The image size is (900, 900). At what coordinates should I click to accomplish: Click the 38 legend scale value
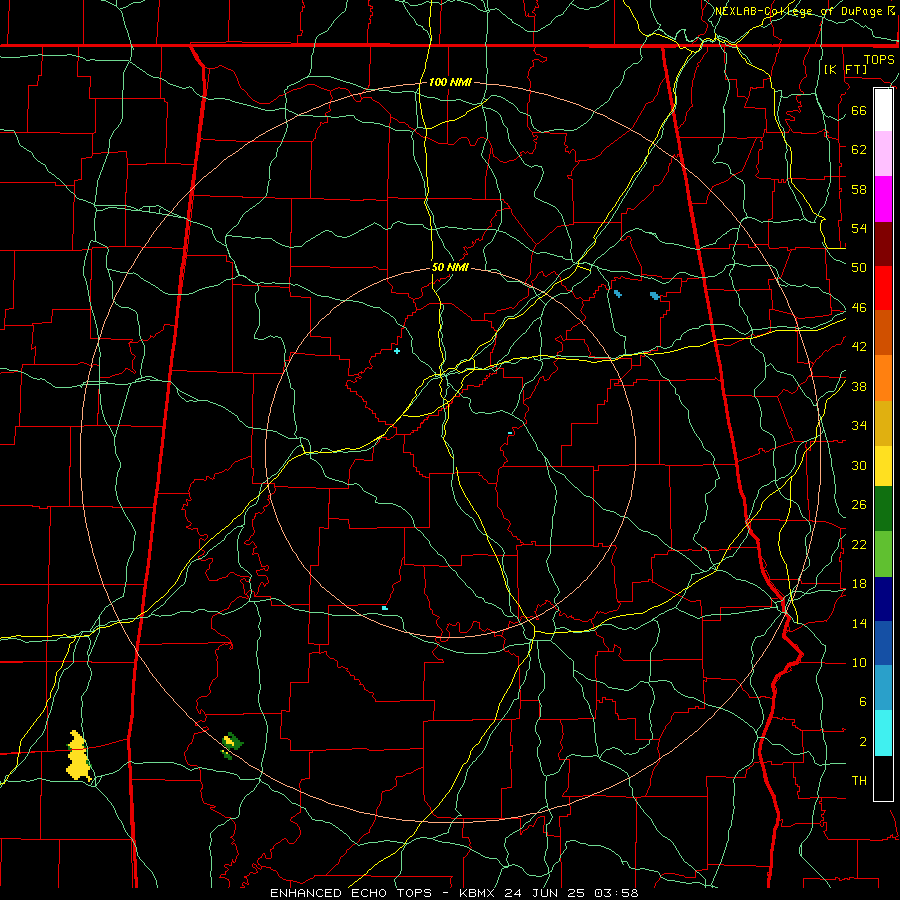tap(859, 386)
